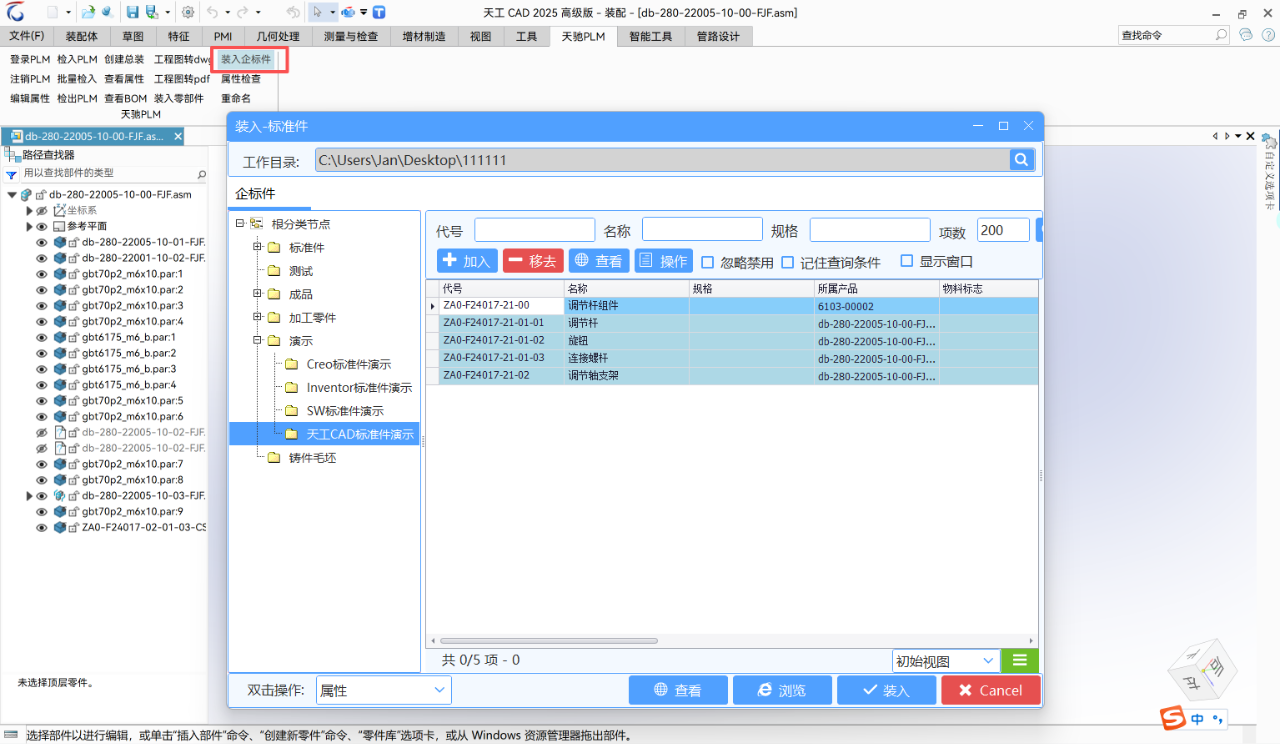Viewport: 1280px width, 744px height.
Task: Click the red 移去 button
Action: pyautogui.click(x=533, y=261)
